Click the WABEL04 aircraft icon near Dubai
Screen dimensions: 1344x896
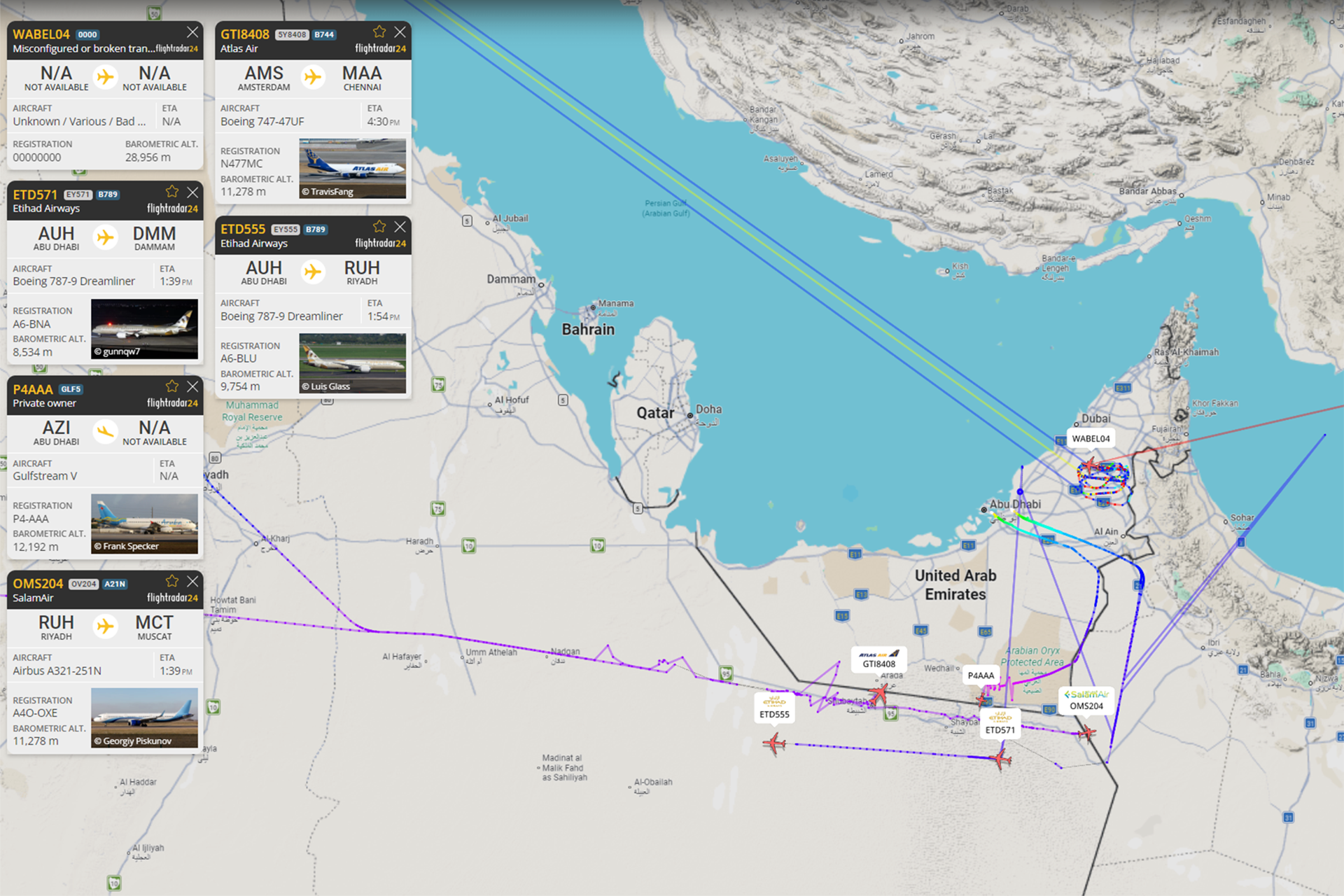[x=1090, y=465]
